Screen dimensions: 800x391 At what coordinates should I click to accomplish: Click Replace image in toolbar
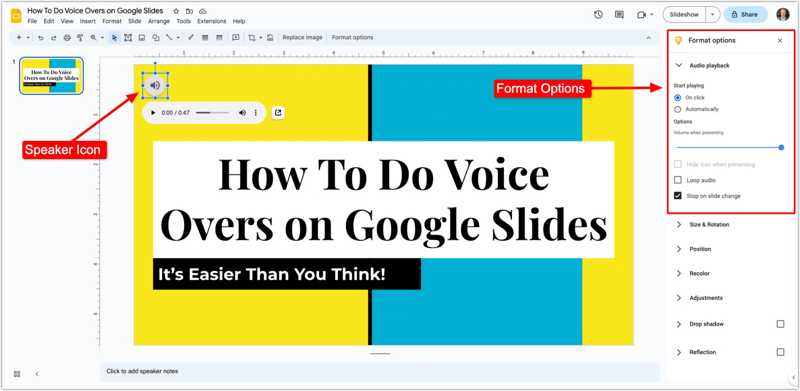click(x=303, y=38)
